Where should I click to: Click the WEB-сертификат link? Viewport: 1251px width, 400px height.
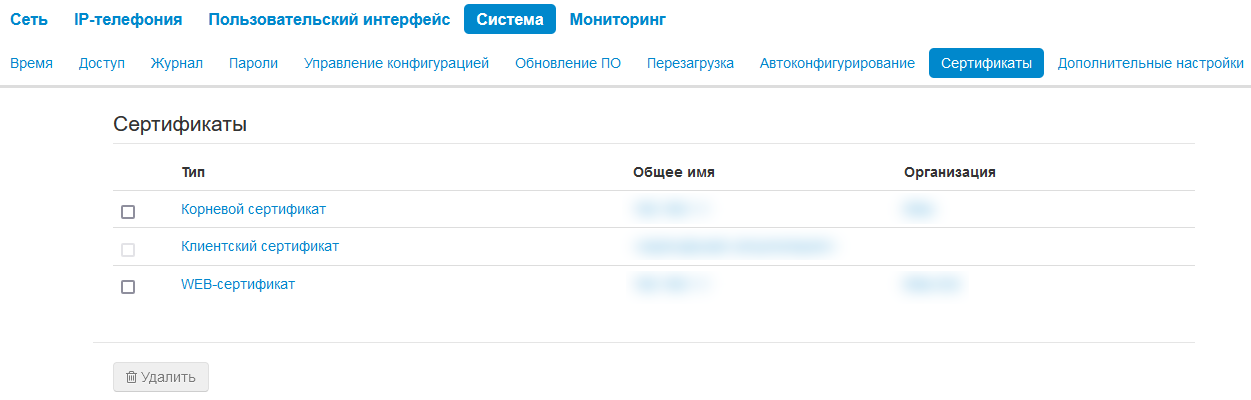(x=238, y=284)
